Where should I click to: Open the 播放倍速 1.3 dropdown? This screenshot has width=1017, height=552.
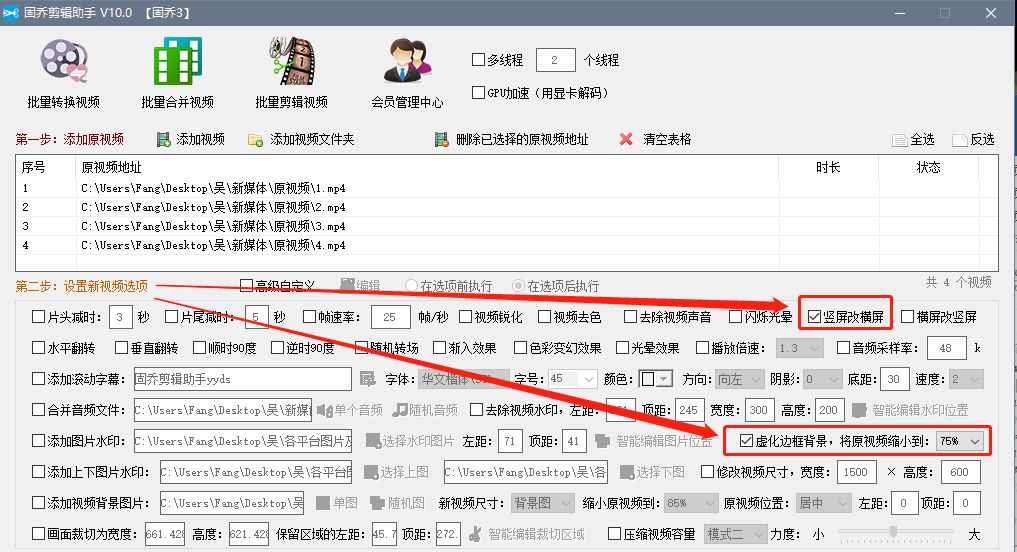point(800,348)
